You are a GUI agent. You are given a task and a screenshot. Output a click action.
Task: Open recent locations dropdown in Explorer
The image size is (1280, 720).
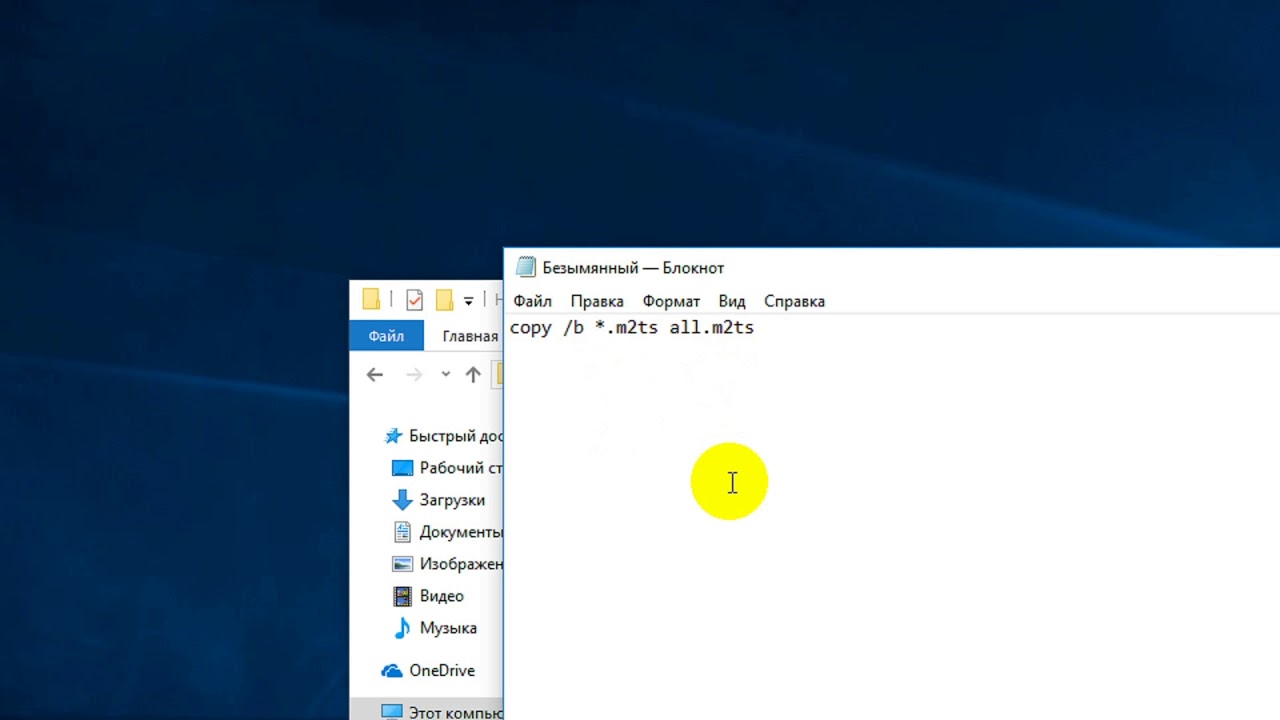[445, 375]
